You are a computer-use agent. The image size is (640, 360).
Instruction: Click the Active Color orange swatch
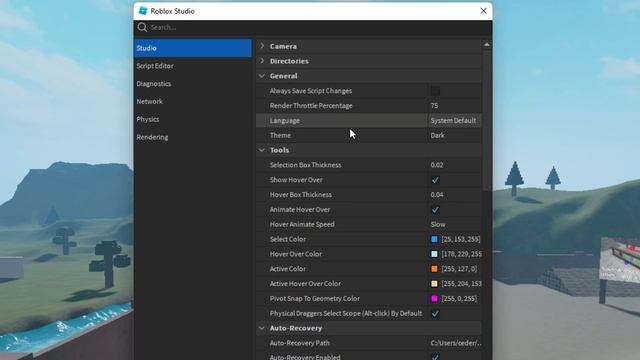434,269
